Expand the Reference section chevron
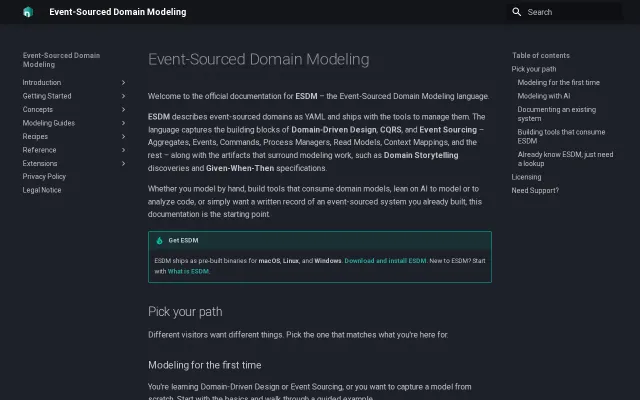Viewport: 640px width, 400px height. pos(123,150)
